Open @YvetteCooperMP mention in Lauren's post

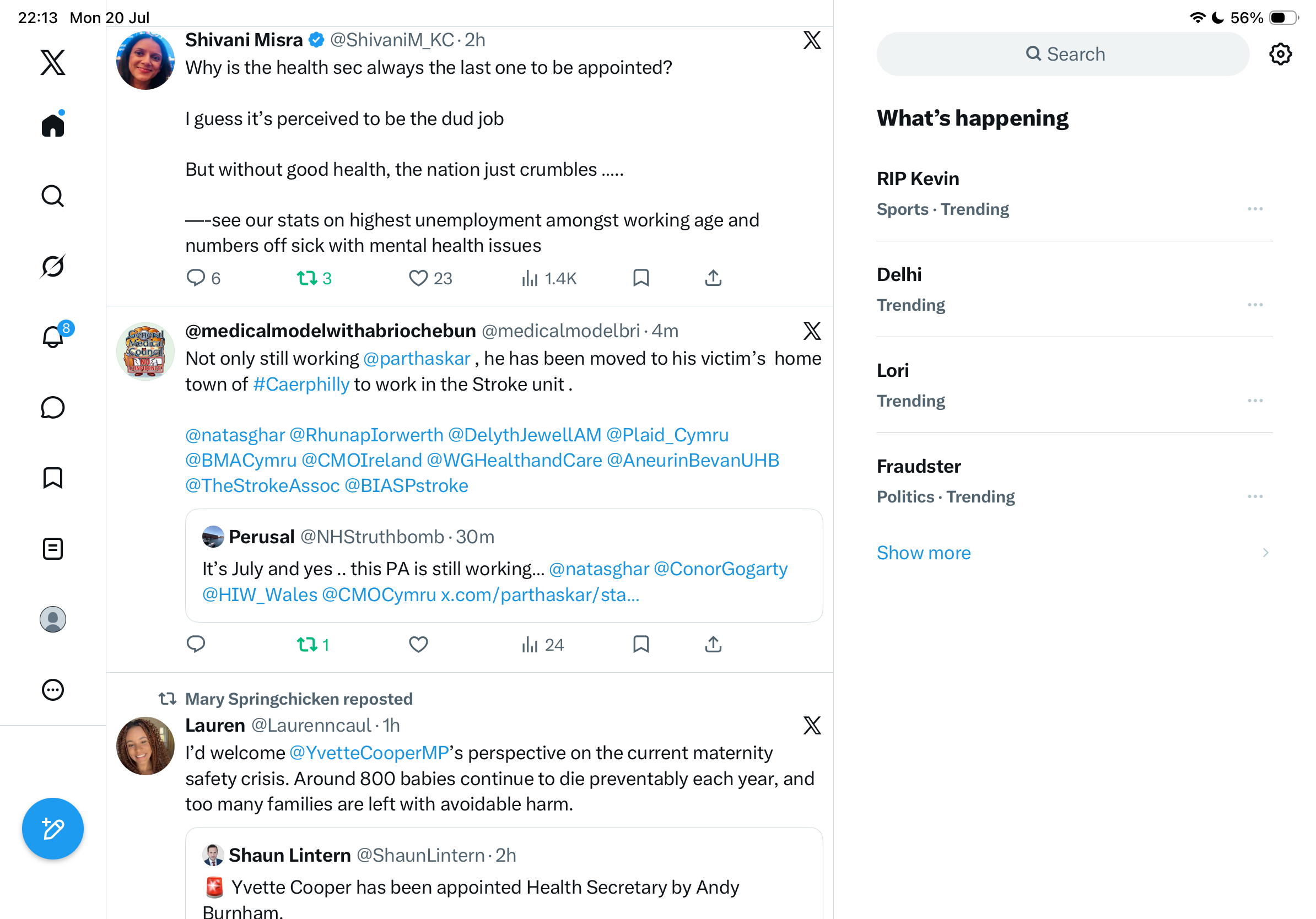pos(369,753)
